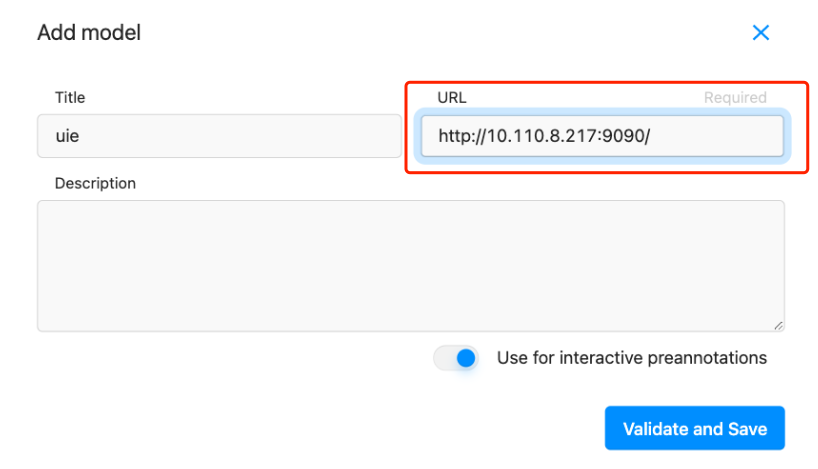Click the http://10.110.8.217:9090/ address text

click(x=544, y=136)
